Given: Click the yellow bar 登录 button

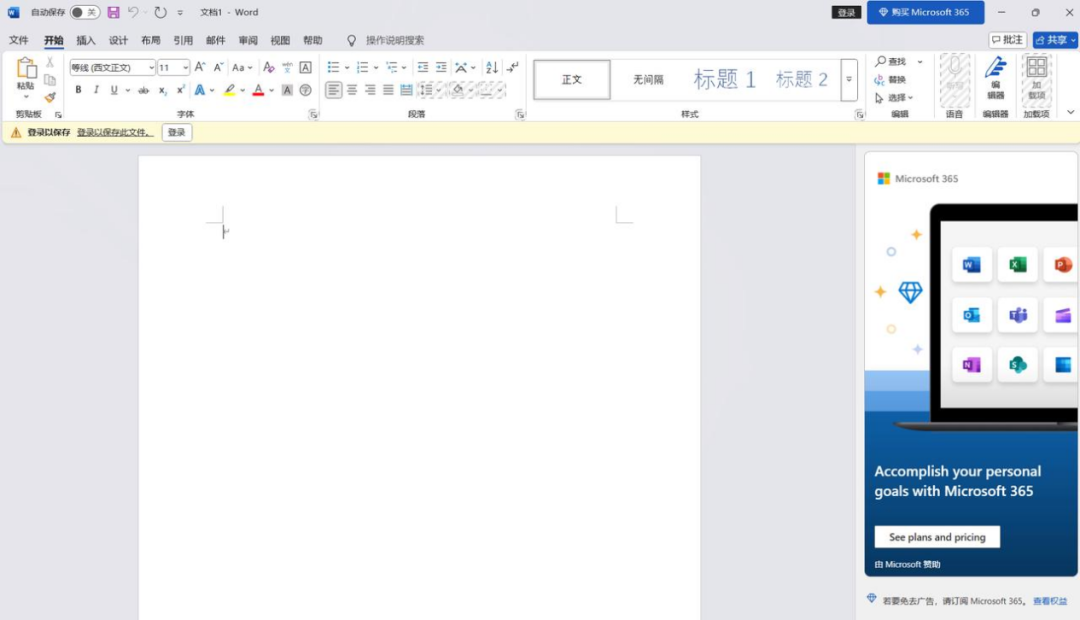Looking at the screenshot, I should click(x=177, y=132).
